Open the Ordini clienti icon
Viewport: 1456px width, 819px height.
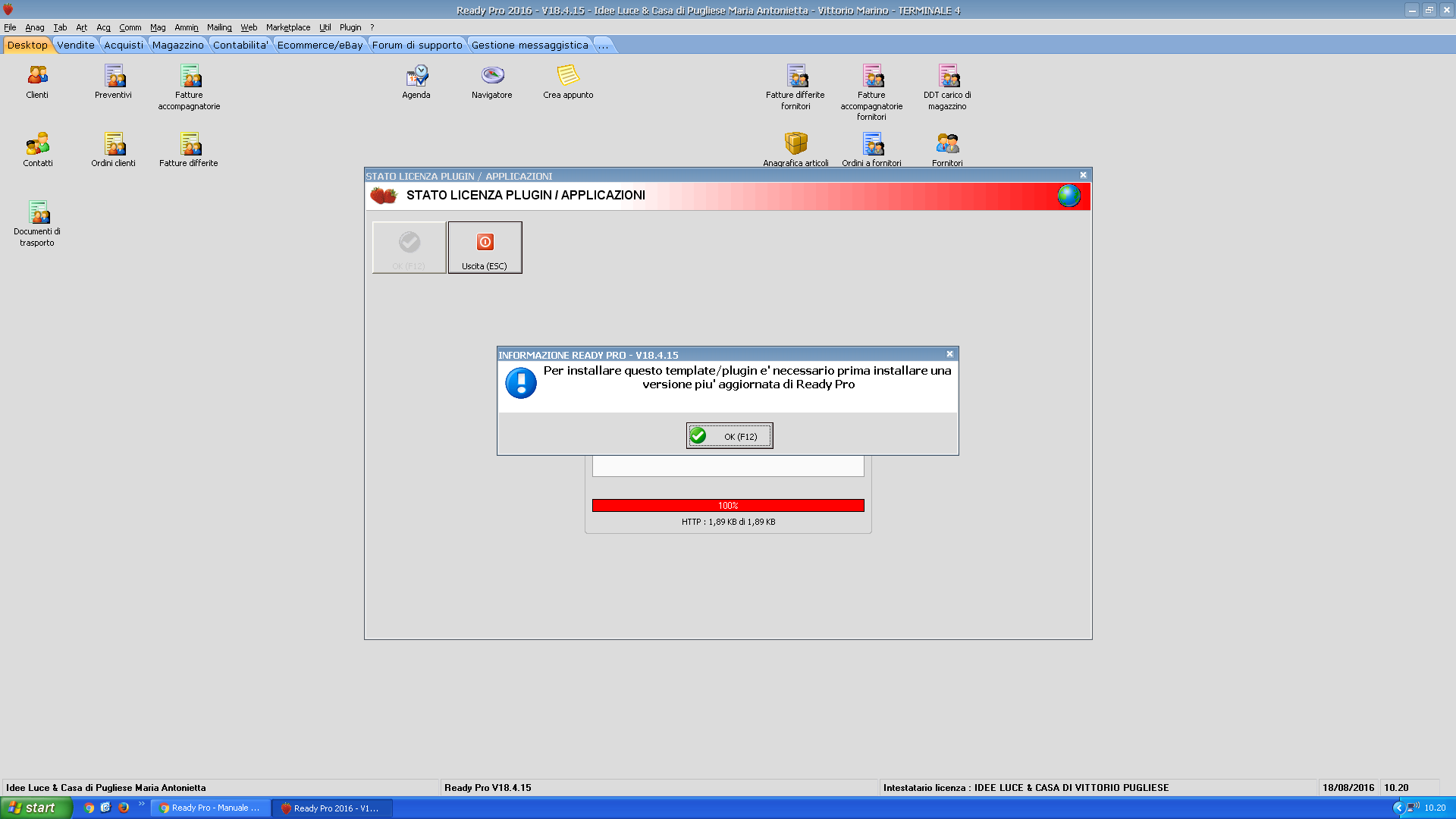point(113,150)
